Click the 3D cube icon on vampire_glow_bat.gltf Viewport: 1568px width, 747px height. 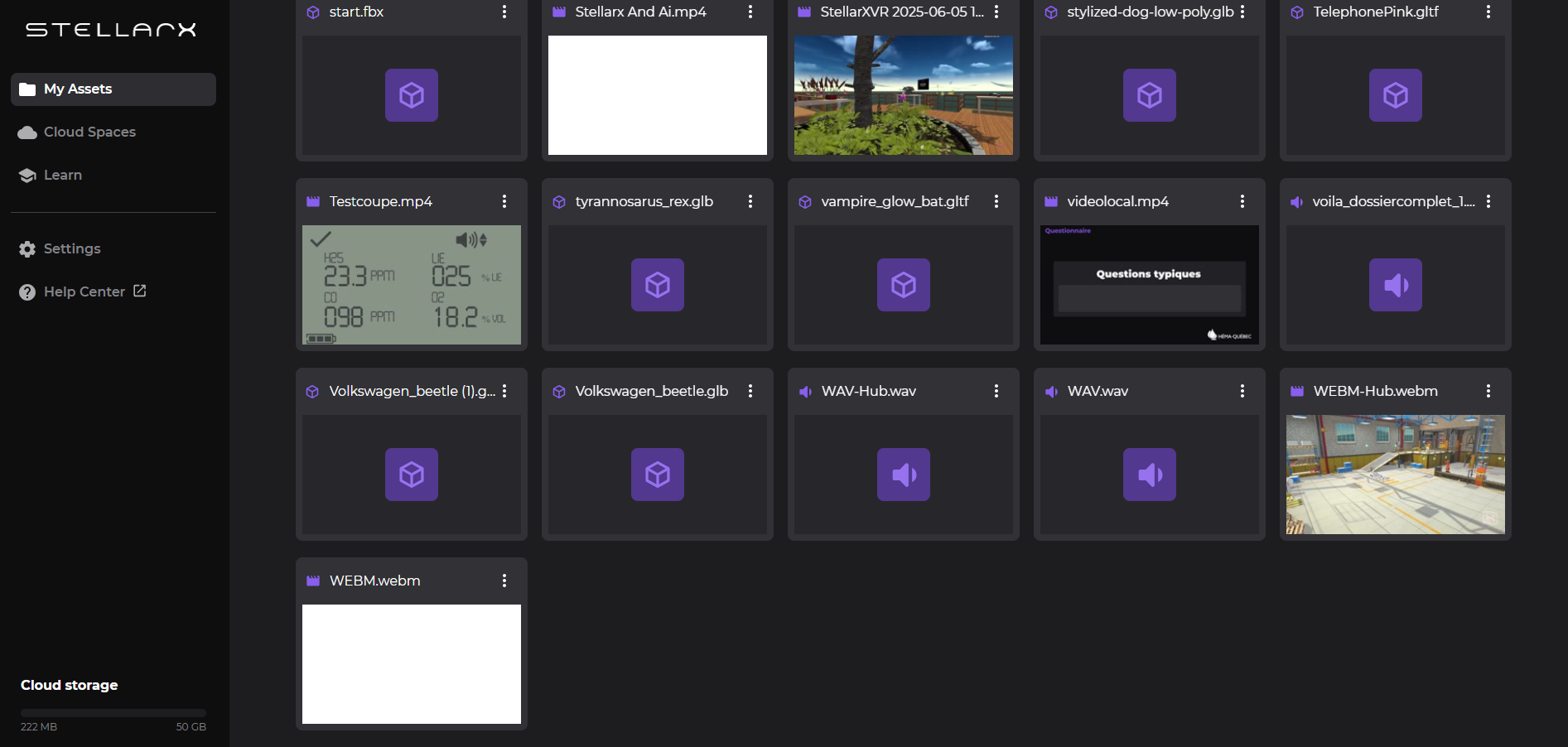click(903, 285)
